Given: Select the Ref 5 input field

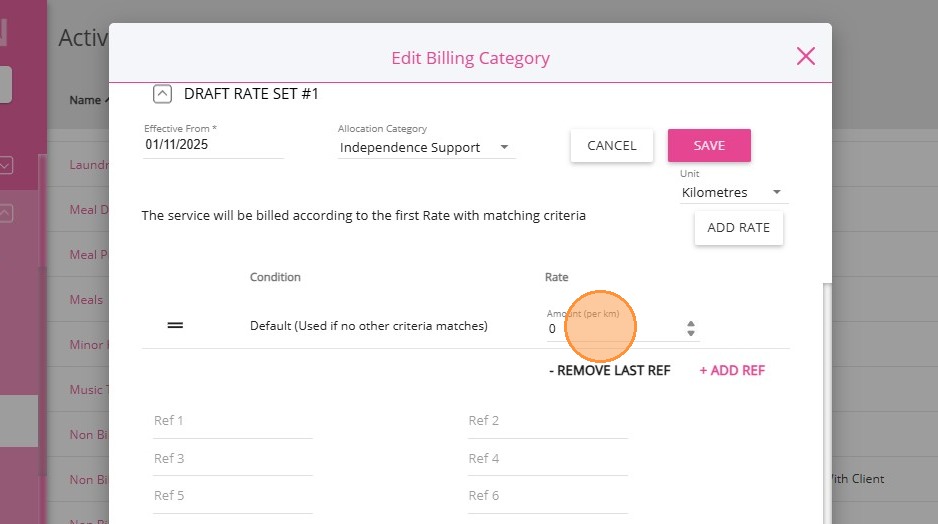Looking at the screenshot, I should (232, 496).
